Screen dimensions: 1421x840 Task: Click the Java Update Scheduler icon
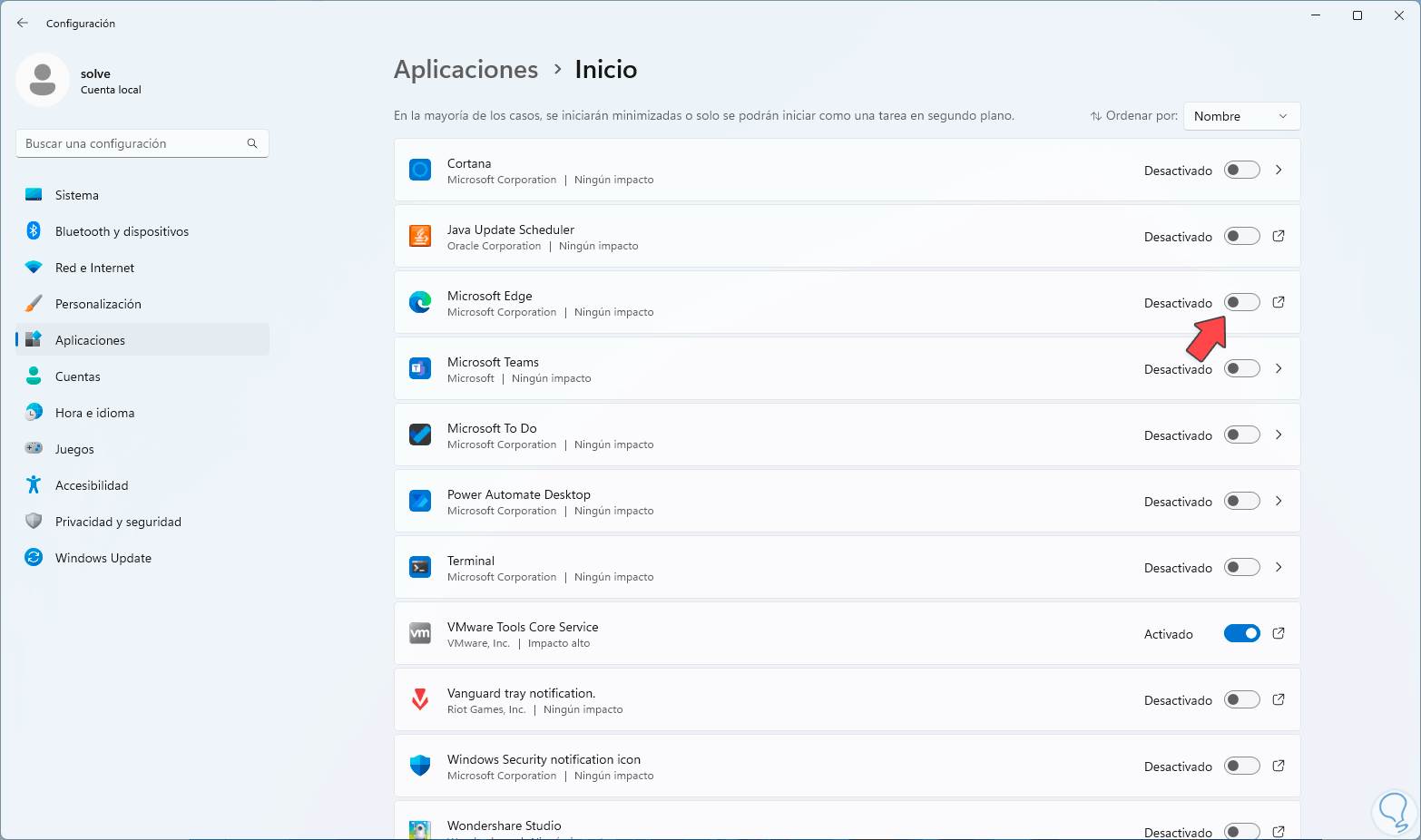pyautogui.click(x=420, y=237)
